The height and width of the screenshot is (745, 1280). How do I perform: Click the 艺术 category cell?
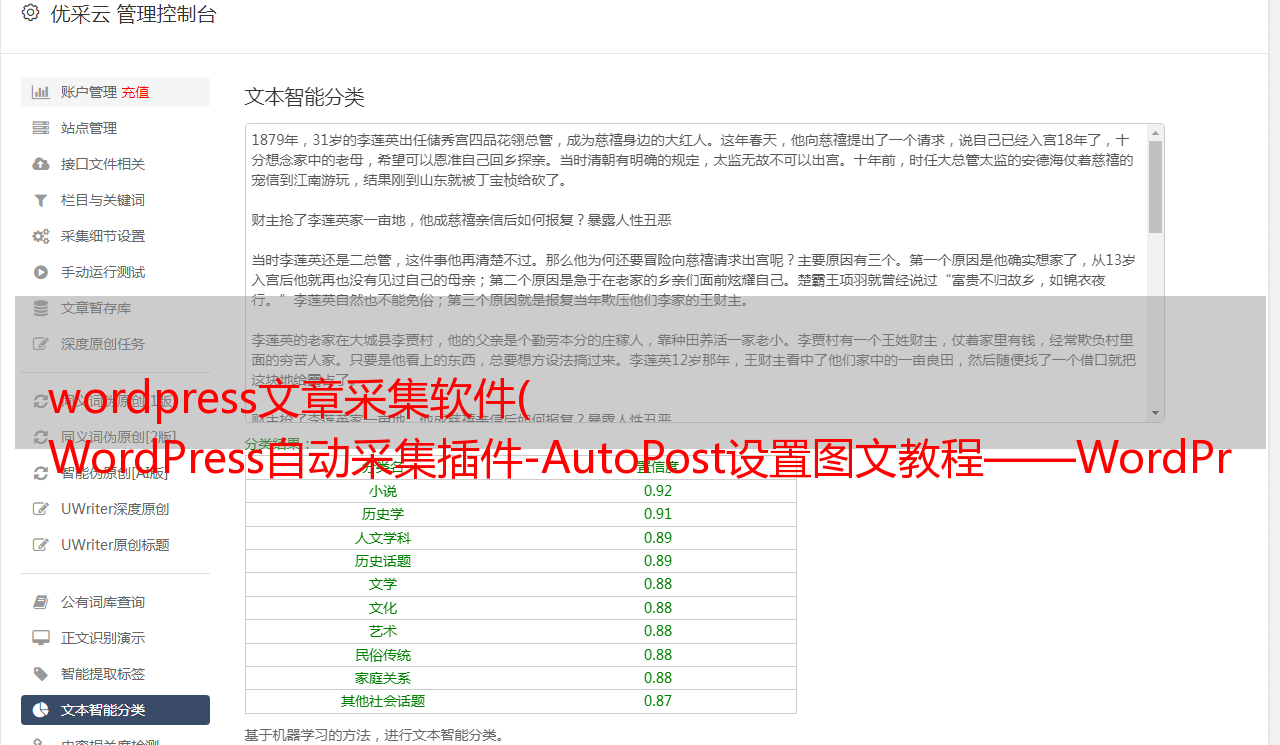(x=383, y=631)
